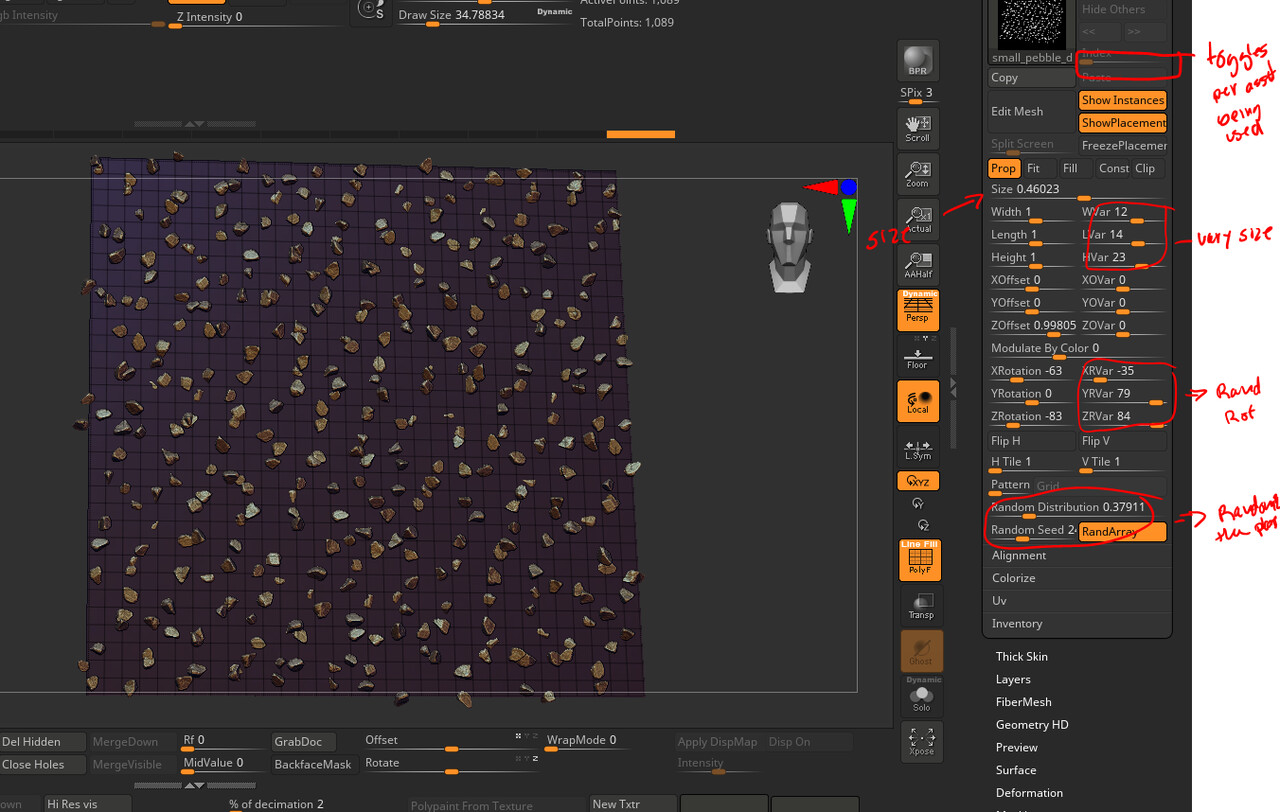Viewport: 1280px width, 812px height.
Task: Select the Fill mode
Action: (x=1071, y=169)
